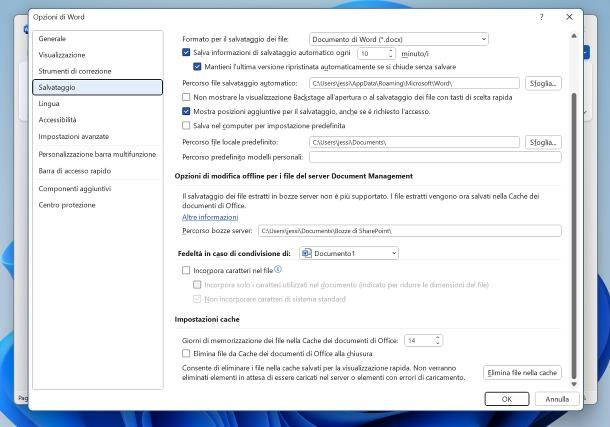Enable Salva nel computer per impostazione predefinita
610x427 pixels.
coord(186,126)
